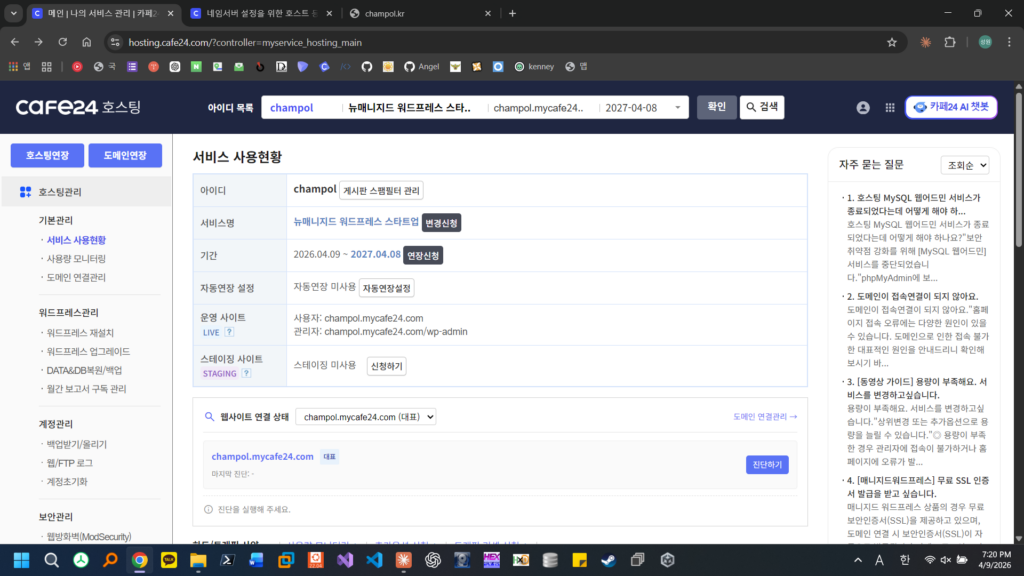
Task: Click the staging 신청하기 button
Action: (387, 366)
